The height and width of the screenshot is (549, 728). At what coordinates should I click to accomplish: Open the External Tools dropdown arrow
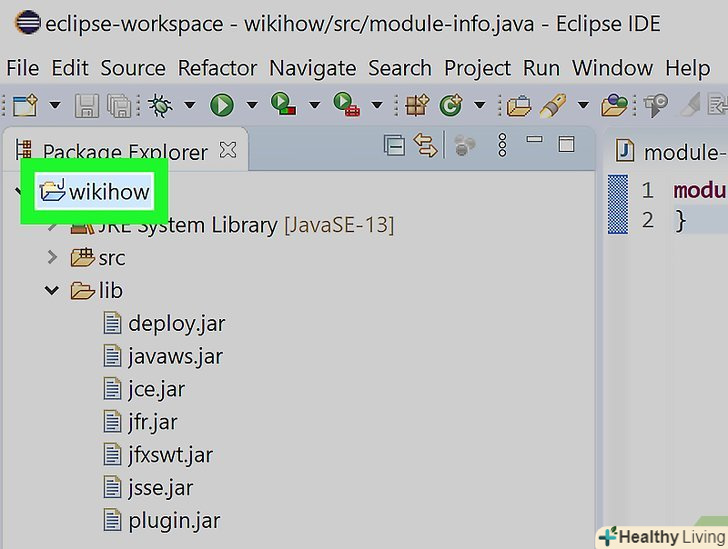coord(377,105)
